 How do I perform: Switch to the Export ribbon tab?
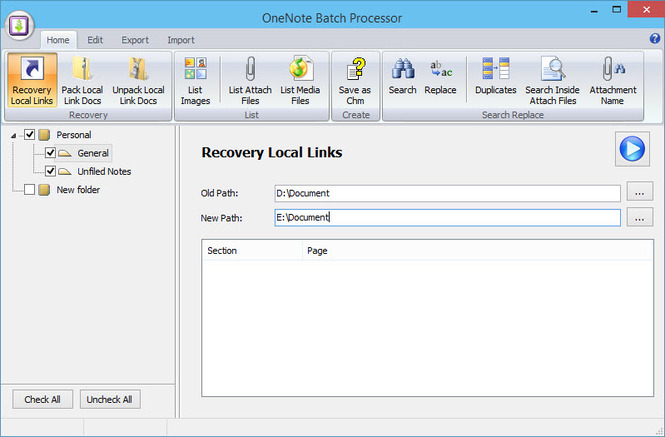135,40
